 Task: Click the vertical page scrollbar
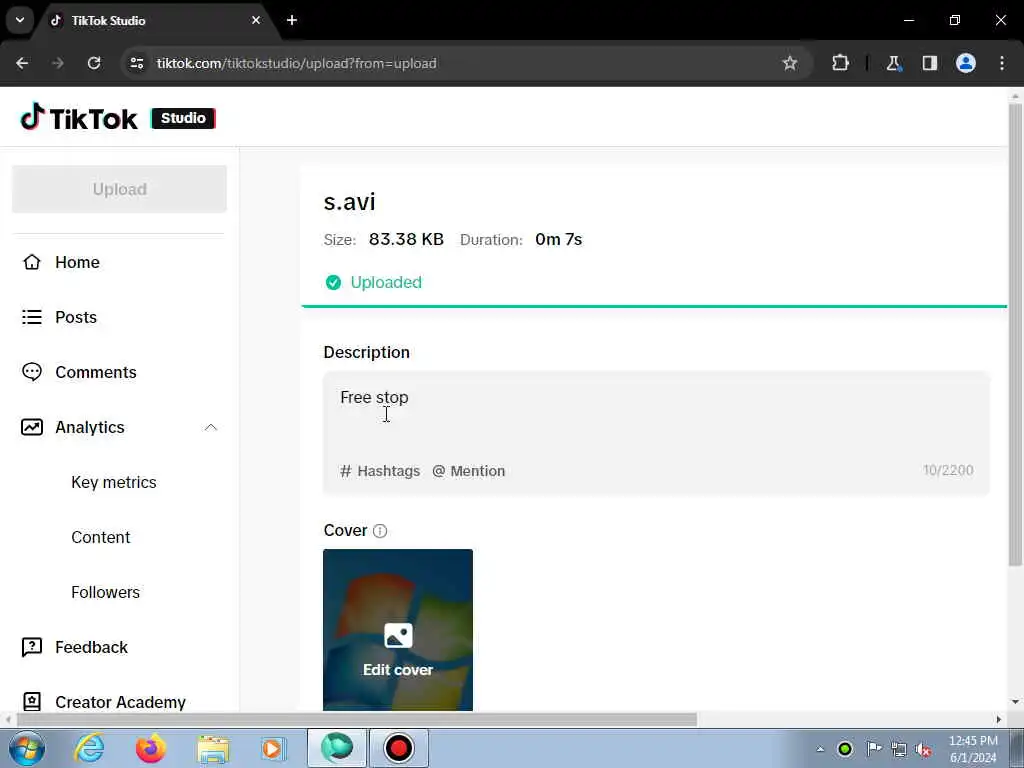[x=1016, y=333]
